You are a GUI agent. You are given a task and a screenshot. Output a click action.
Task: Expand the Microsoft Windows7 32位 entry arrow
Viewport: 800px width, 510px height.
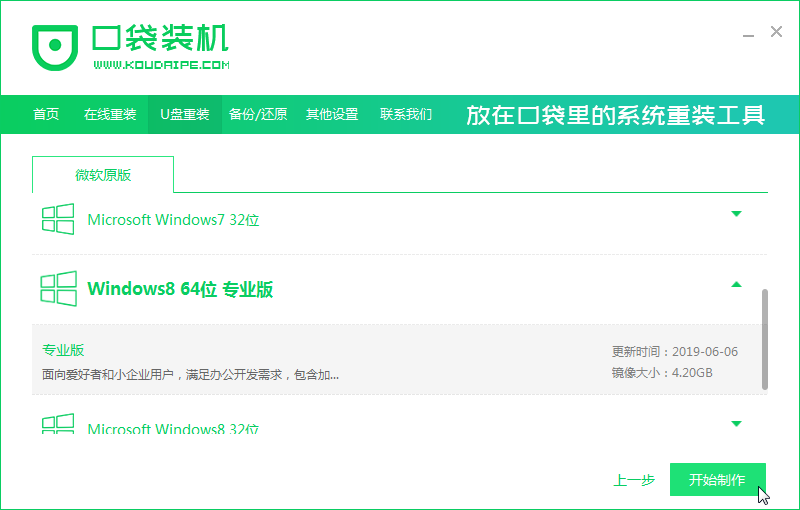click(x=736, y=214)
